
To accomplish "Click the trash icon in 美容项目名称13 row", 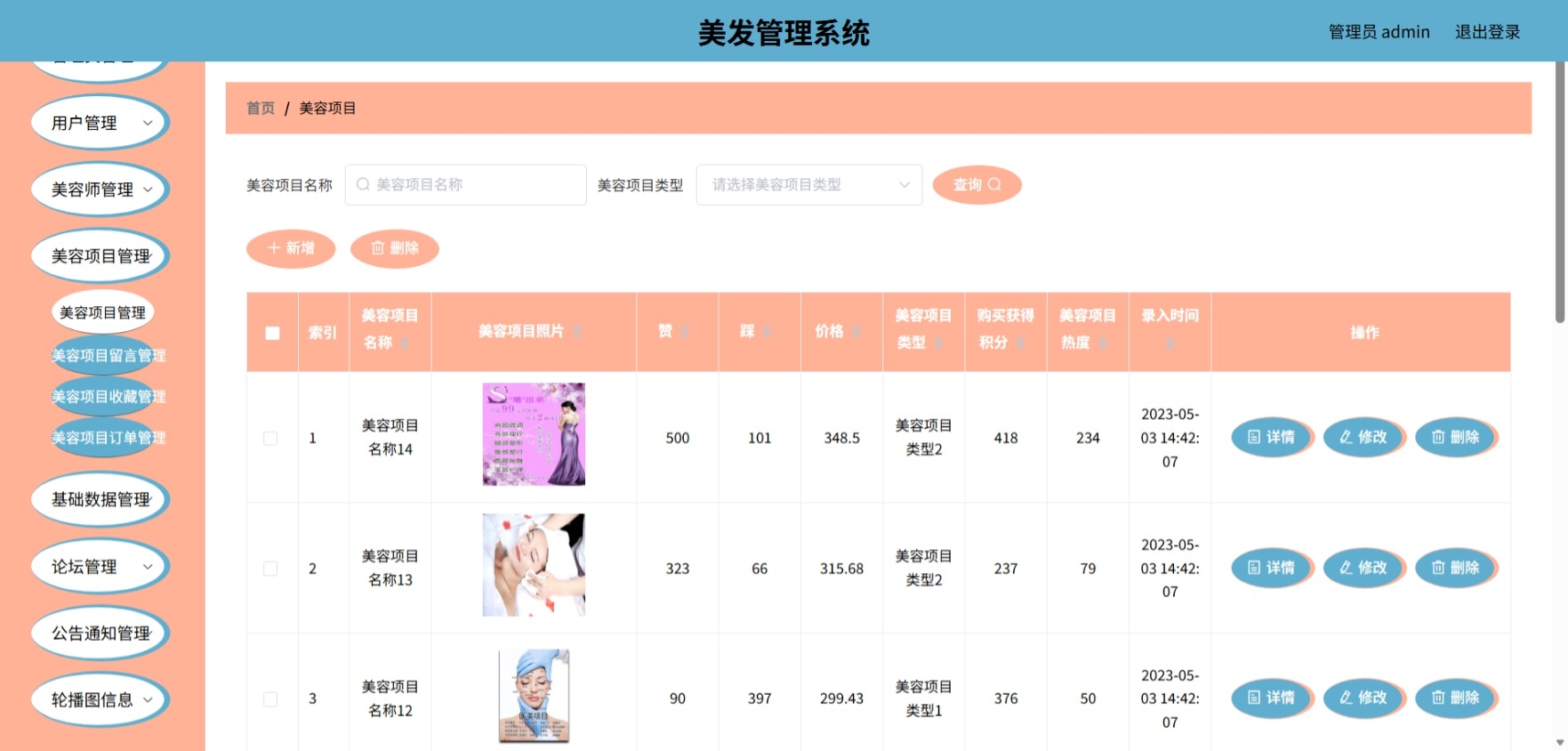I will pos(1438,568).
